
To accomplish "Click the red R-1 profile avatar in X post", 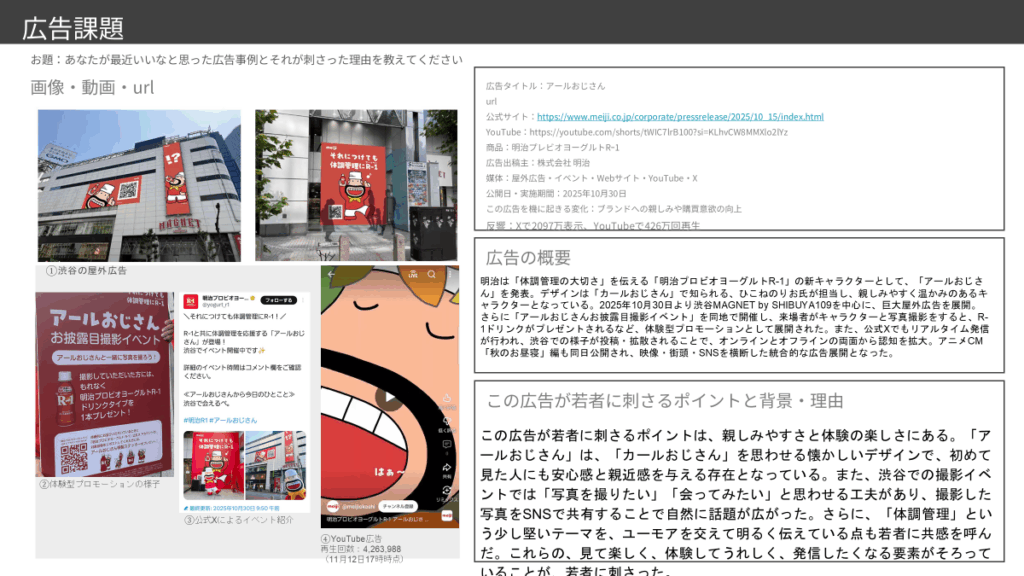I will point(189,301).
